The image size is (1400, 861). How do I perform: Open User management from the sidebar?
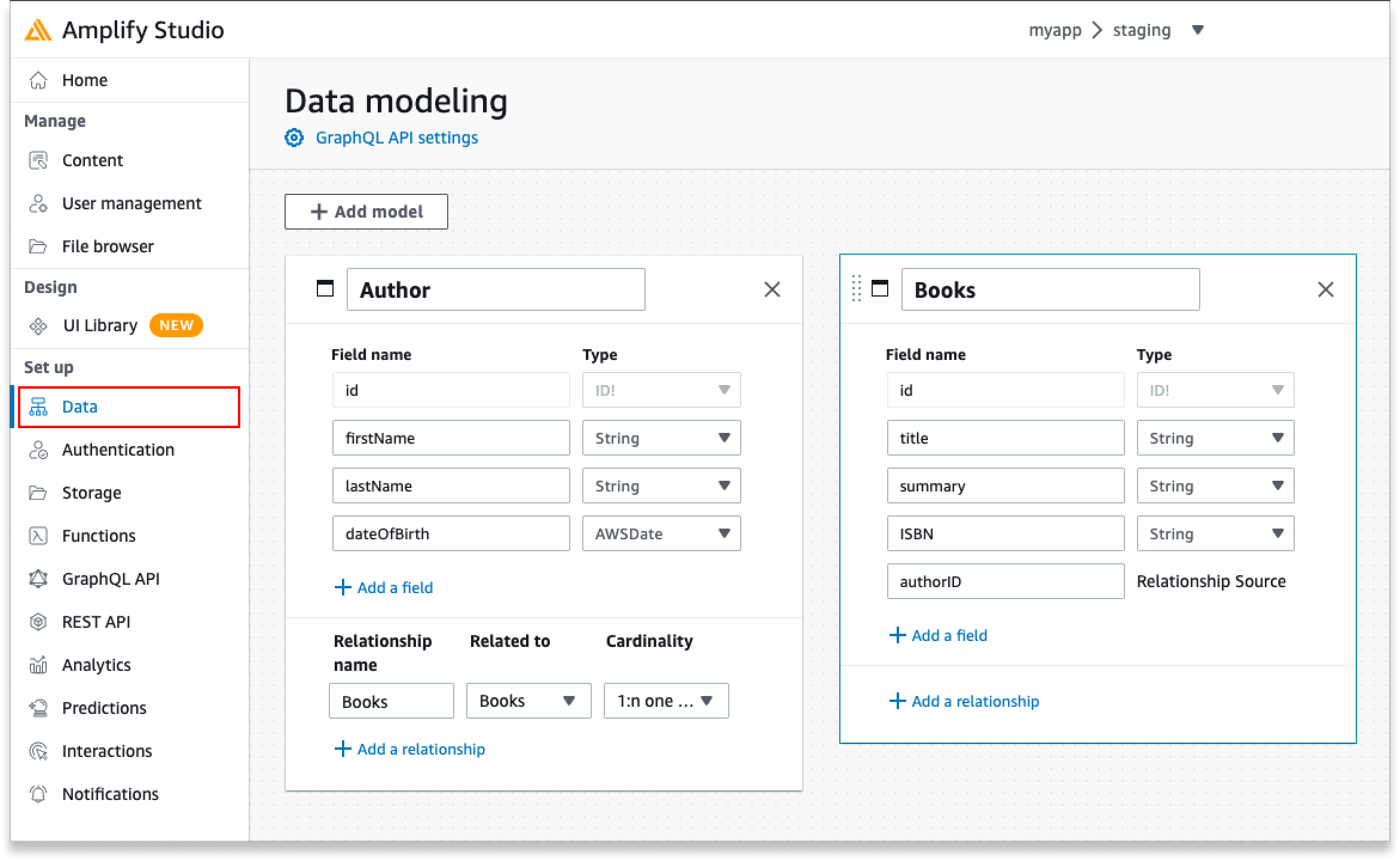coord(131,203)
